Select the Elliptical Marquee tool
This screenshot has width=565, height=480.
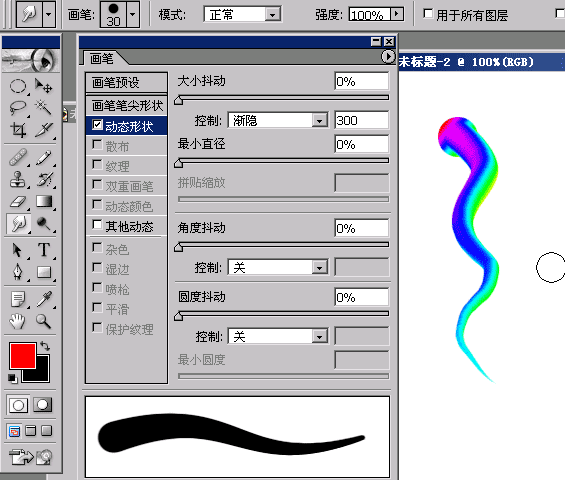point(18,86)
